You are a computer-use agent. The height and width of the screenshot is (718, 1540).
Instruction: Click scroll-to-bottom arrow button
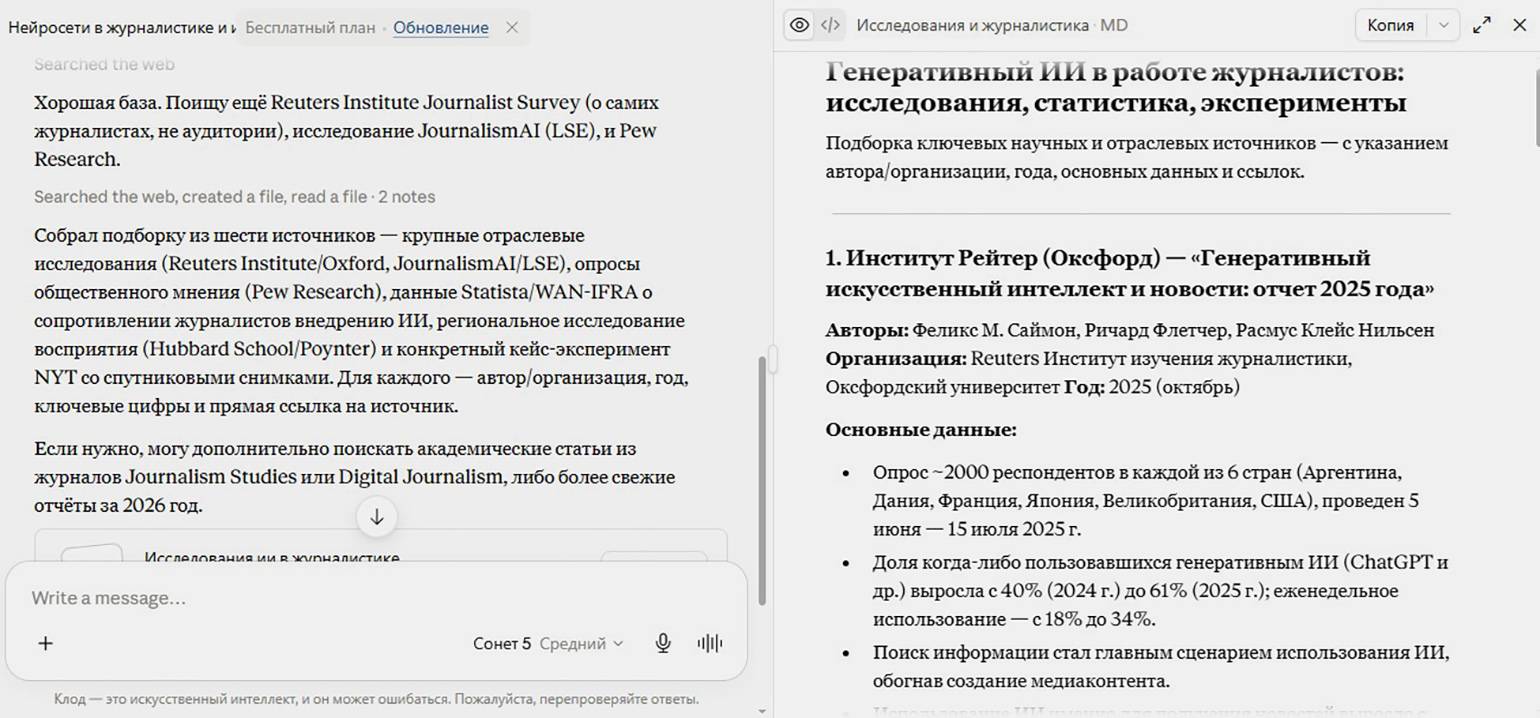pyautogui.click(x=377, y=516)
